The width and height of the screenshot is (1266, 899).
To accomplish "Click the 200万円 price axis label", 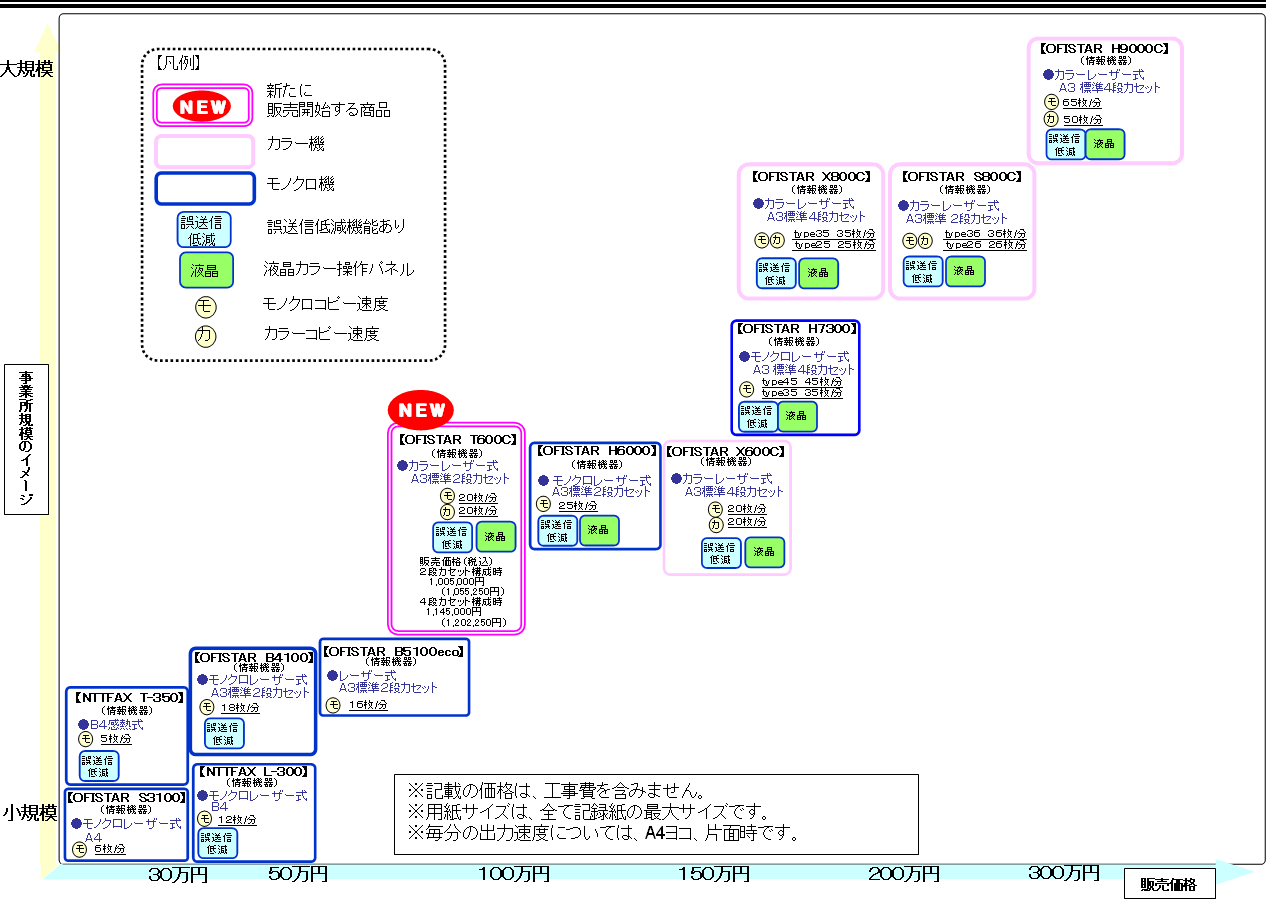I will pyautogui.click(x=904, y=875).
